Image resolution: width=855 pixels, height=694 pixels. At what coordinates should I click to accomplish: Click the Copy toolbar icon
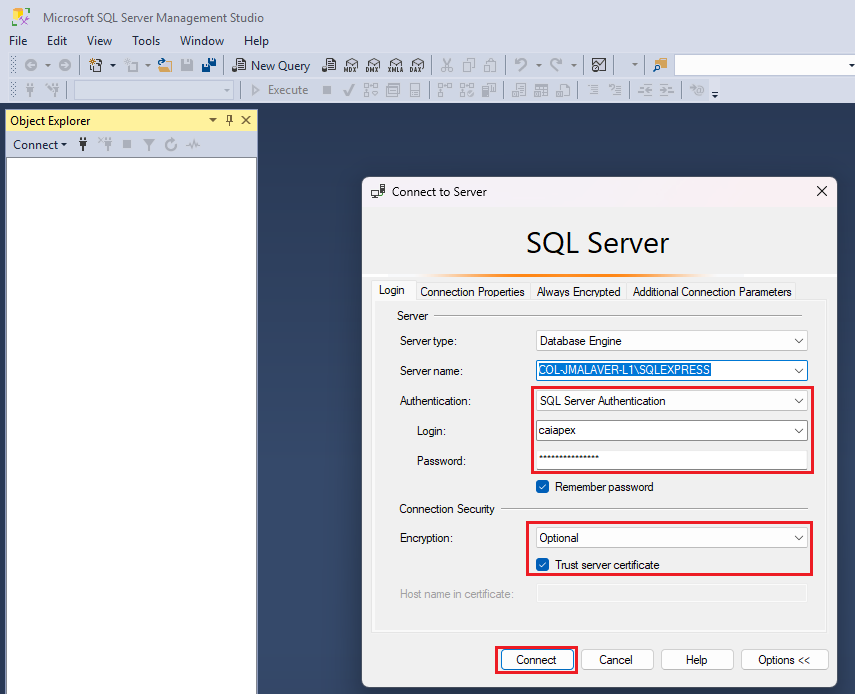(468, 65)
